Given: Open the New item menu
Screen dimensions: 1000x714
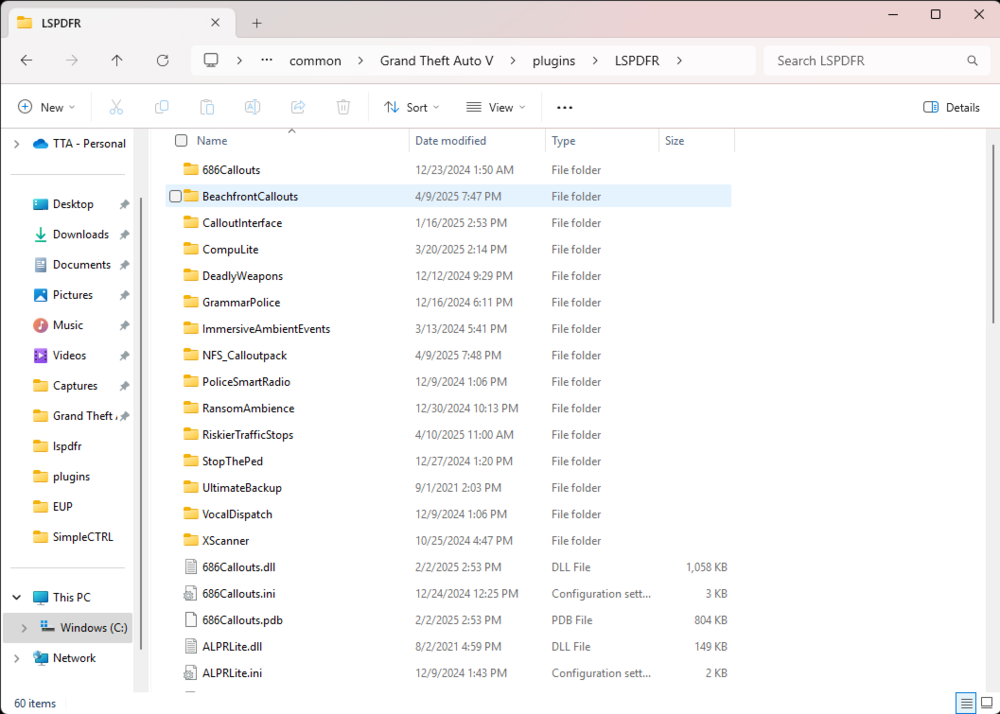Looking at the screenshot, I should coord(46,107).
